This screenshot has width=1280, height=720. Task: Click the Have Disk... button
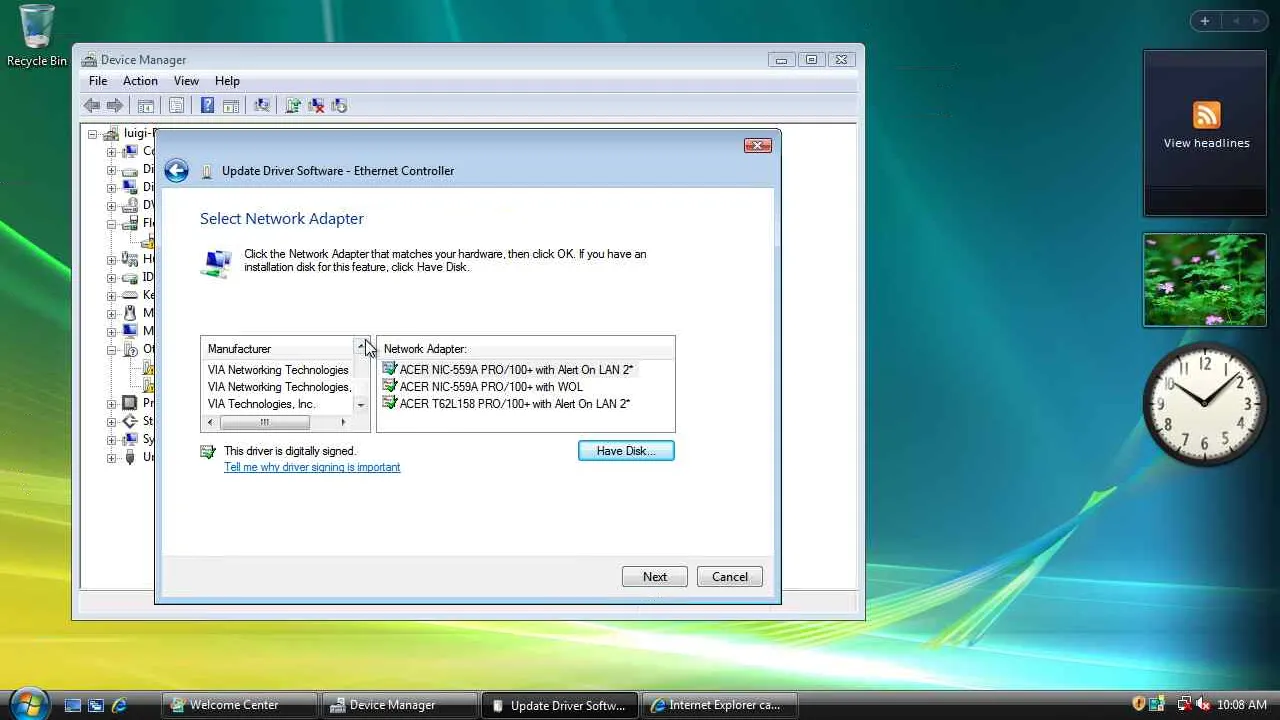point(626,451)
